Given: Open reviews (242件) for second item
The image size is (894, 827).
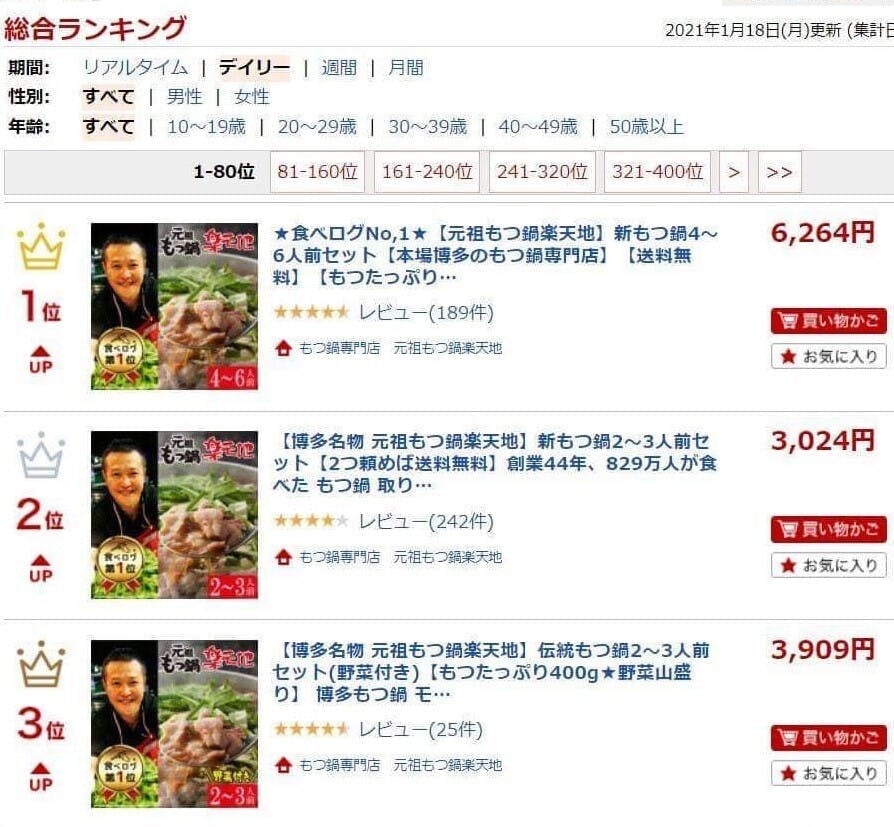Looking at the screenshot, I should (426, 521).
